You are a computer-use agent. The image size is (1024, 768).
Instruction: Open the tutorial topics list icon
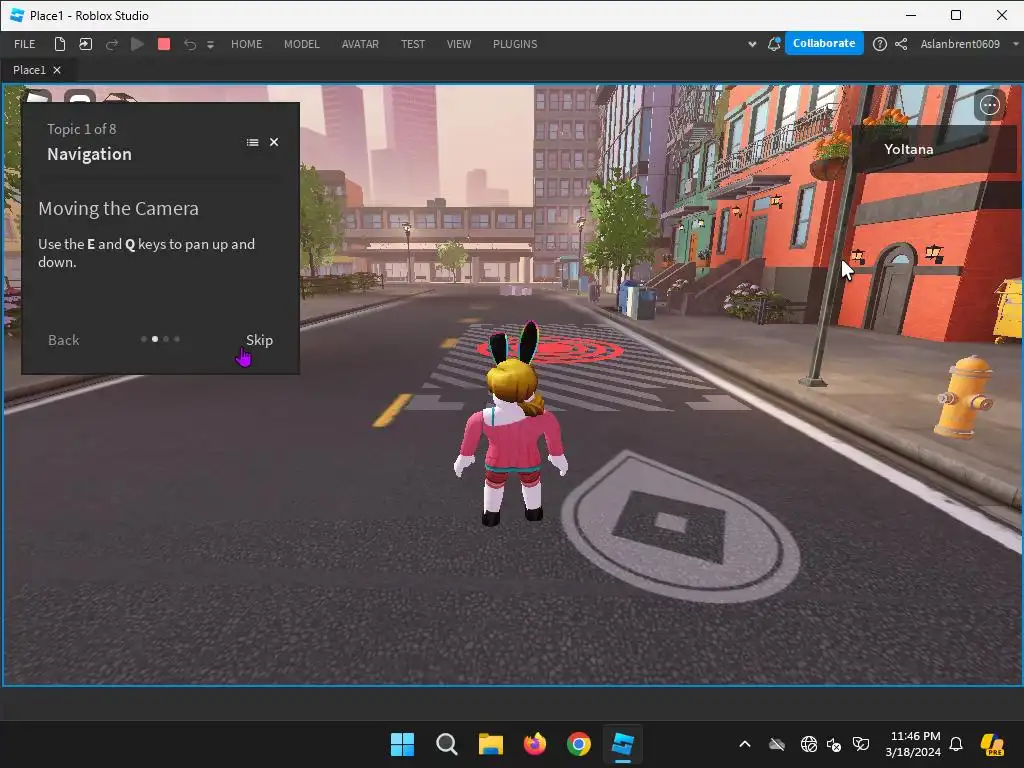(253, 142)
